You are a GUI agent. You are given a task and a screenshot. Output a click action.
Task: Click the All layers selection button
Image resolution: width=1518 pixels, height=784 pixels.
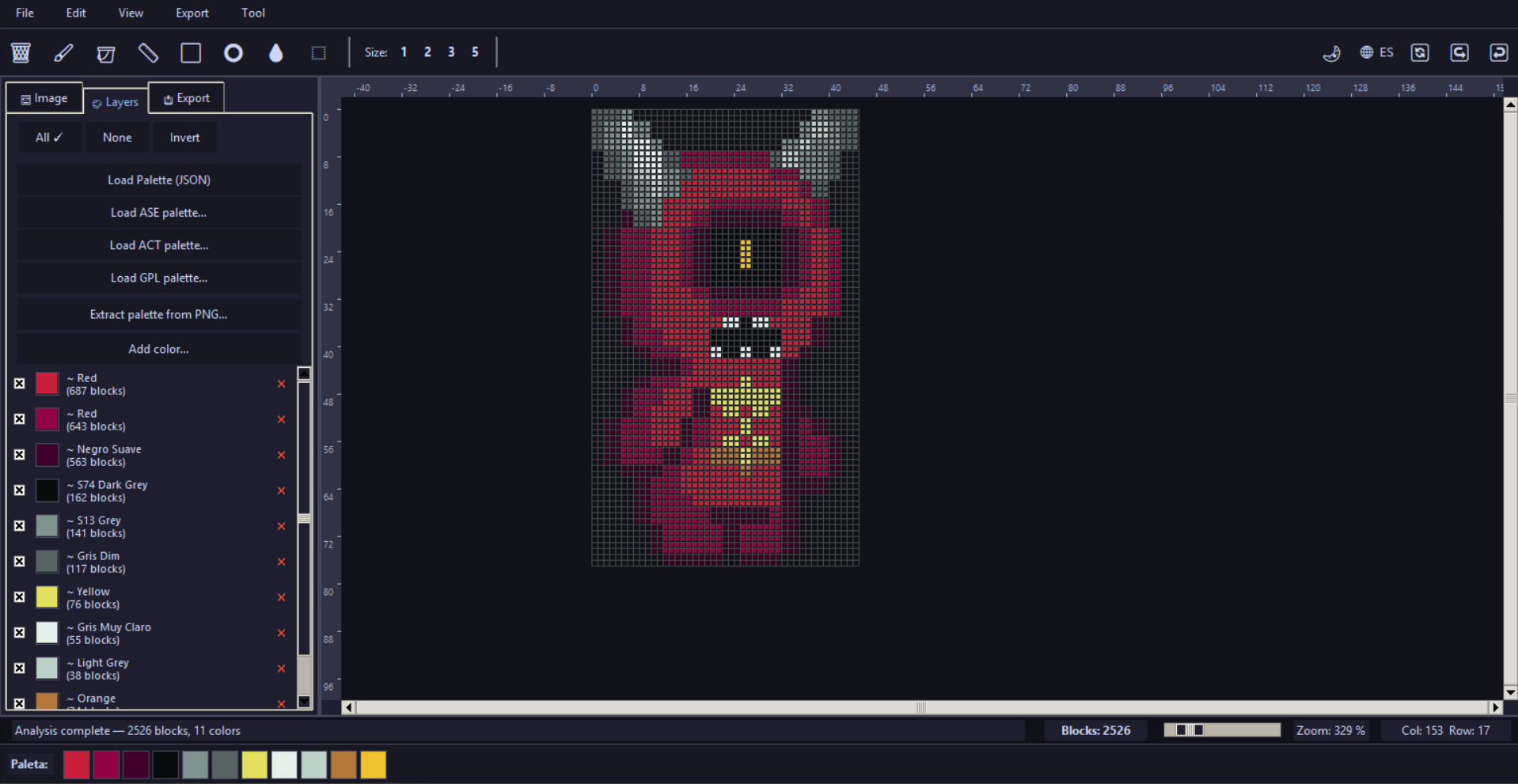coord(48,138)
